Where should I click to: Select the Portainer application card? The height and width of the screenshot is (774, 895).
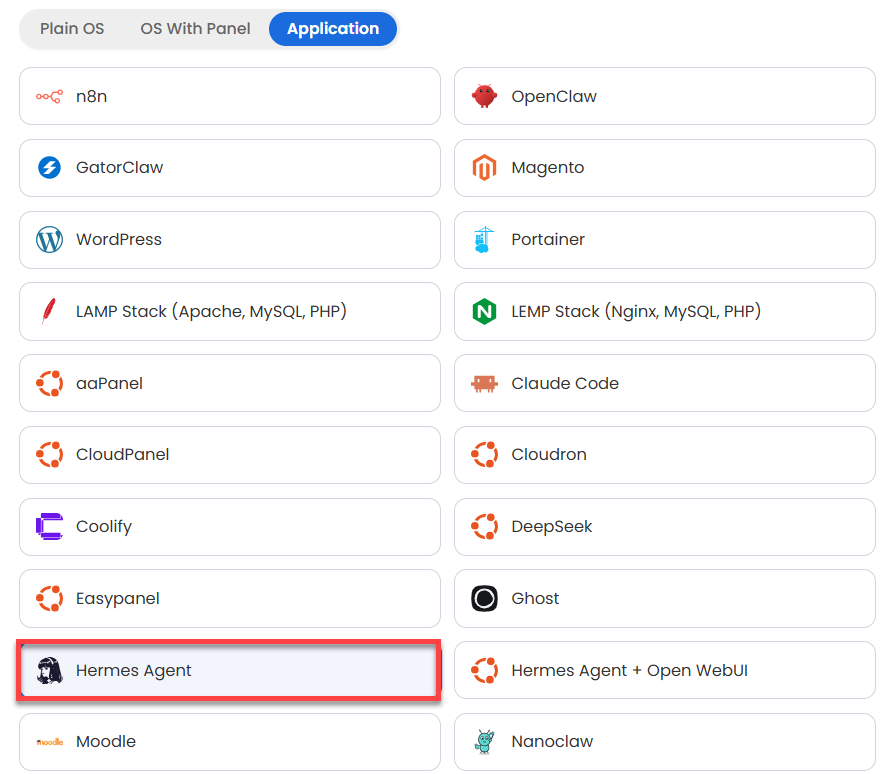click(665, 240)
